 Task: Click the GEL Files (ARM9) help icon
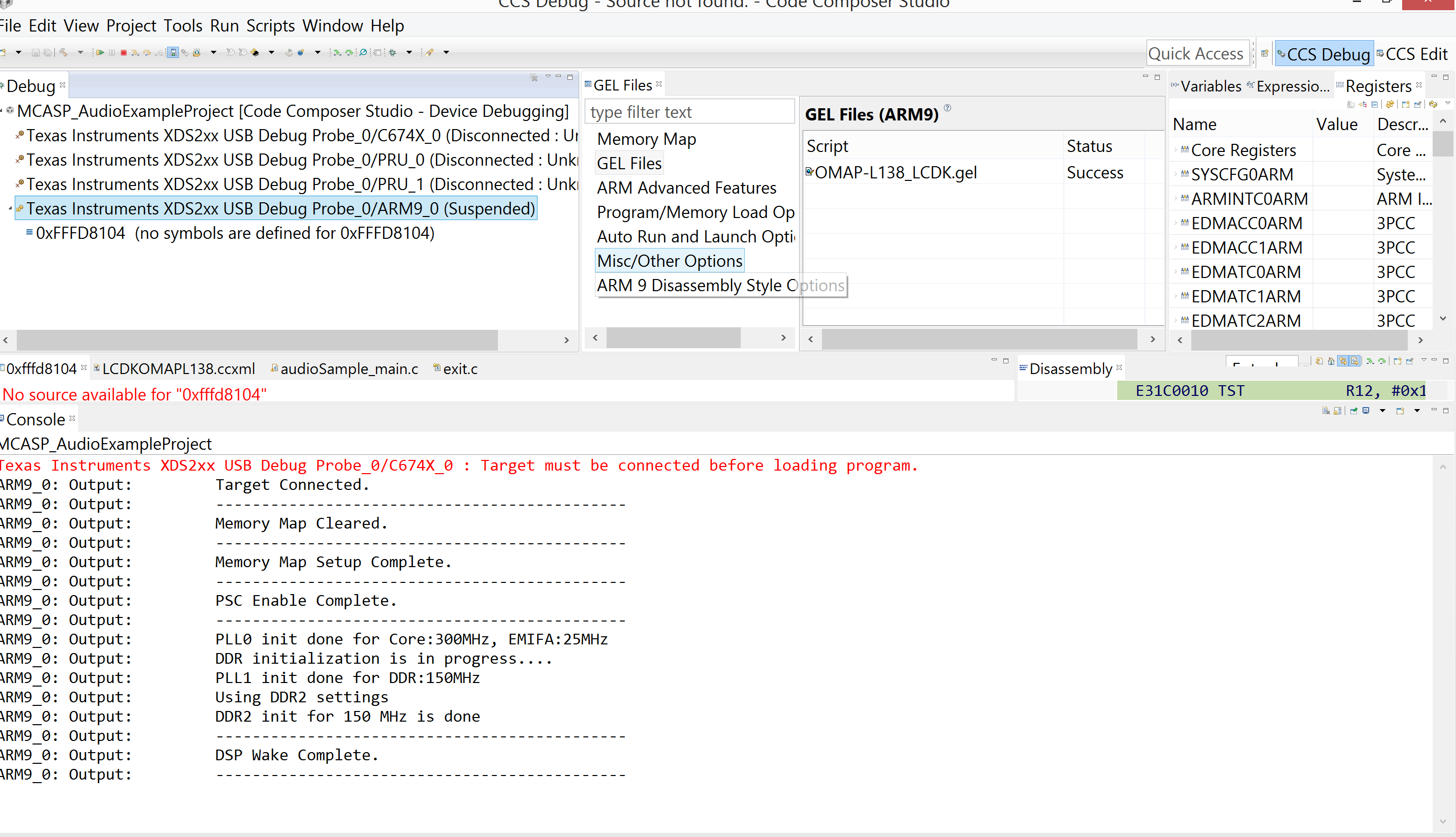[947, 108]
